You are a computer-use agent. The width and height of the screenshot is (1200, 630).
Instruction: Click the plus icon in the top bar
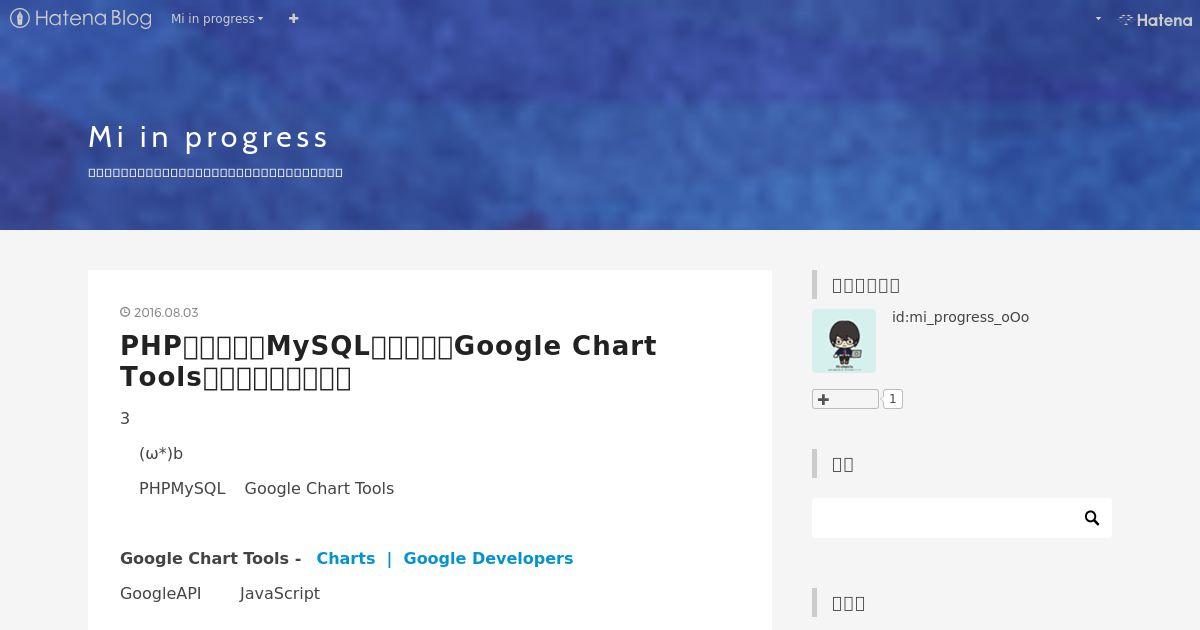click(293, 18)
